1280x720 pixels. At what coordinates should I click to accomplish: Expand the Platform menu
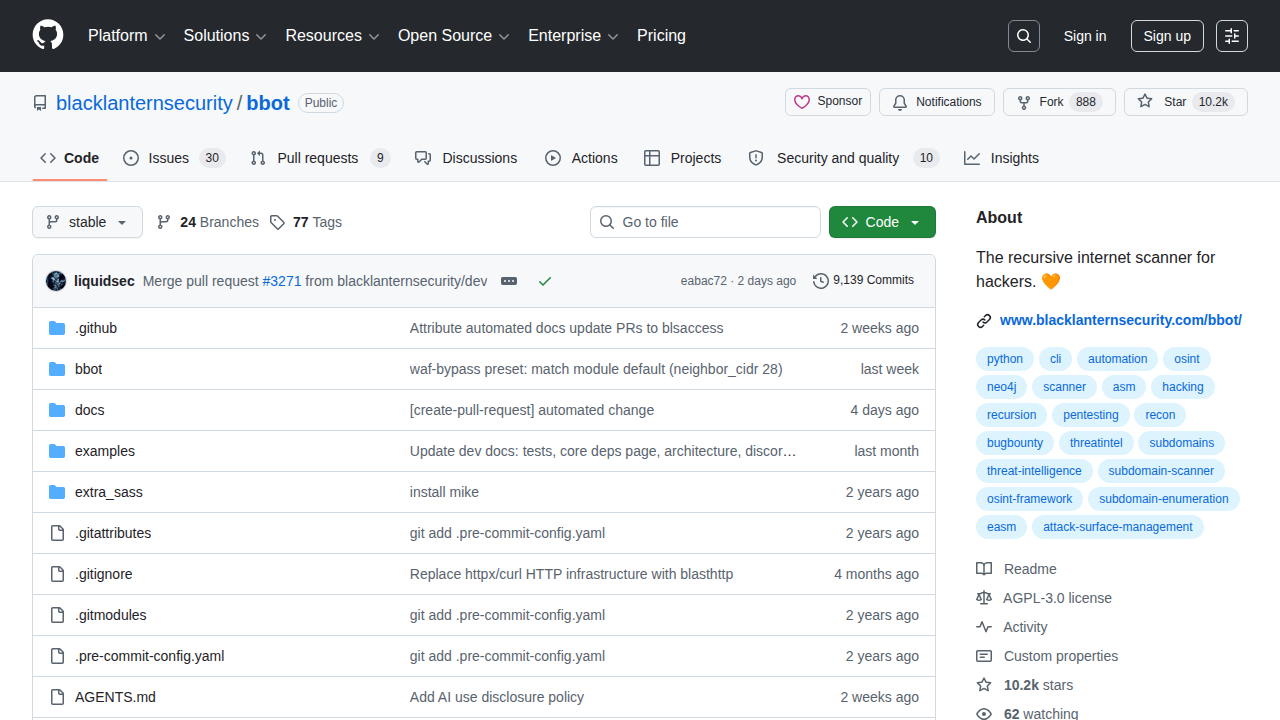click(126, 36)
